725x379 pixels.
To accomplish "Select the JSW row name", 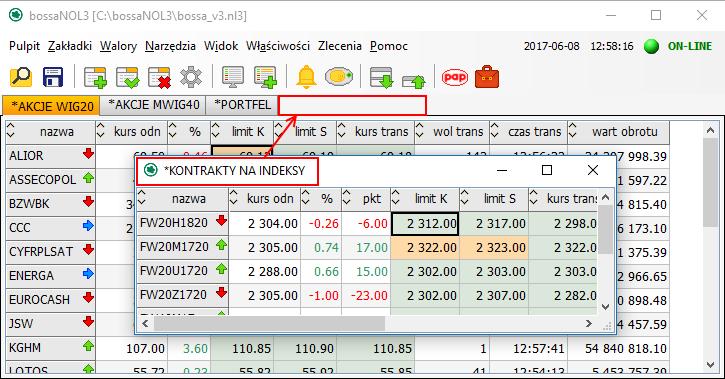I will pos(21,324).
